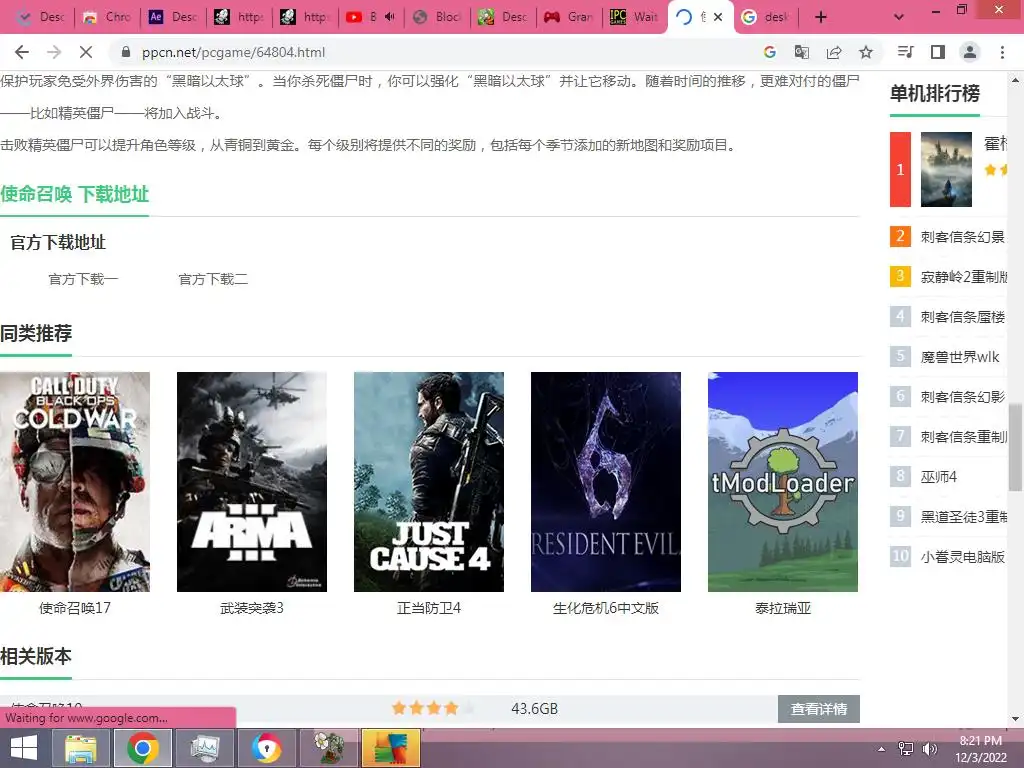This screenshot has height=768, width=1024.
Task: Open rank 2 刺客信条幻景 entry
Action: point(963,236)
